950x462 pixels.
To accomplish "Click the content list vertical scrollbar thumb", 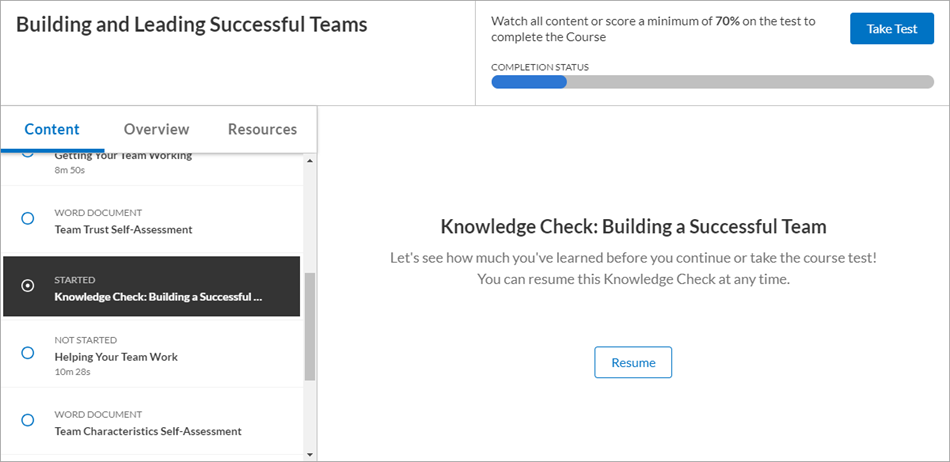I will click(x=310, y=326).
